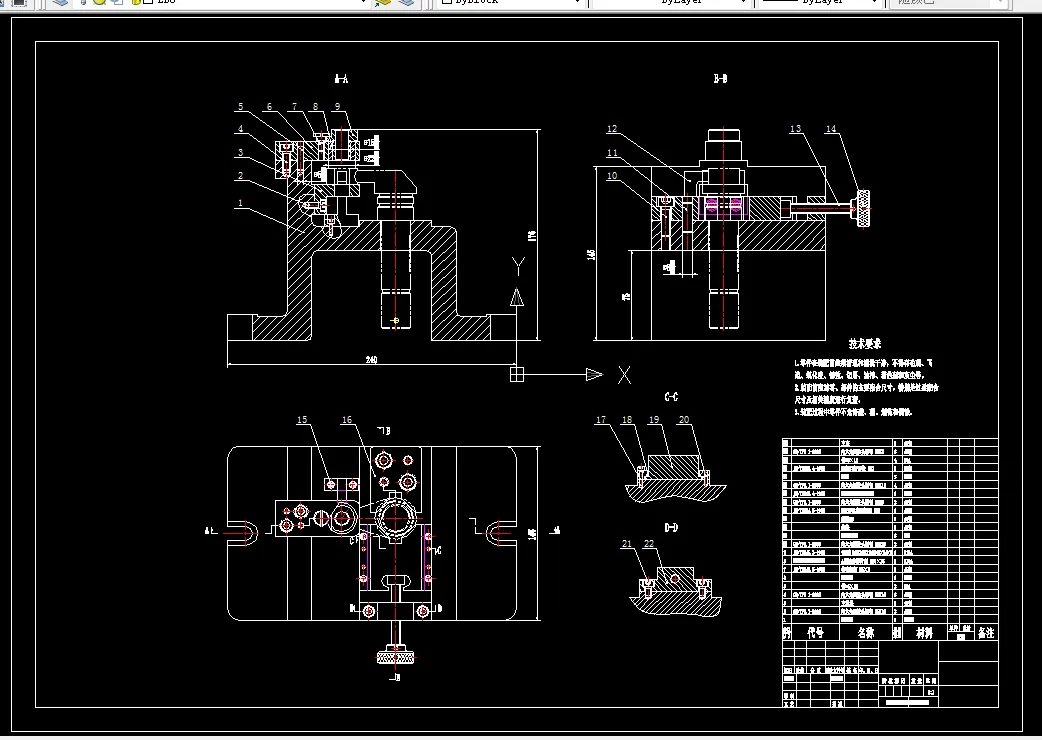1042x740 pixels.
Task: Open the ByBlock color control dropdown
Action: pos(512,2)
